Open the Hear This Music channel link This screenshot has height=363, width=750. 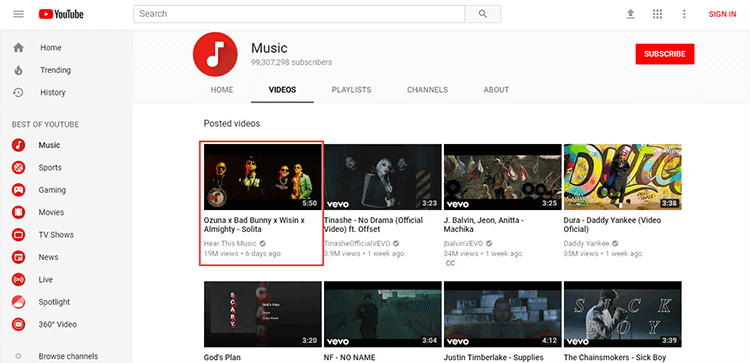[230, 243]
